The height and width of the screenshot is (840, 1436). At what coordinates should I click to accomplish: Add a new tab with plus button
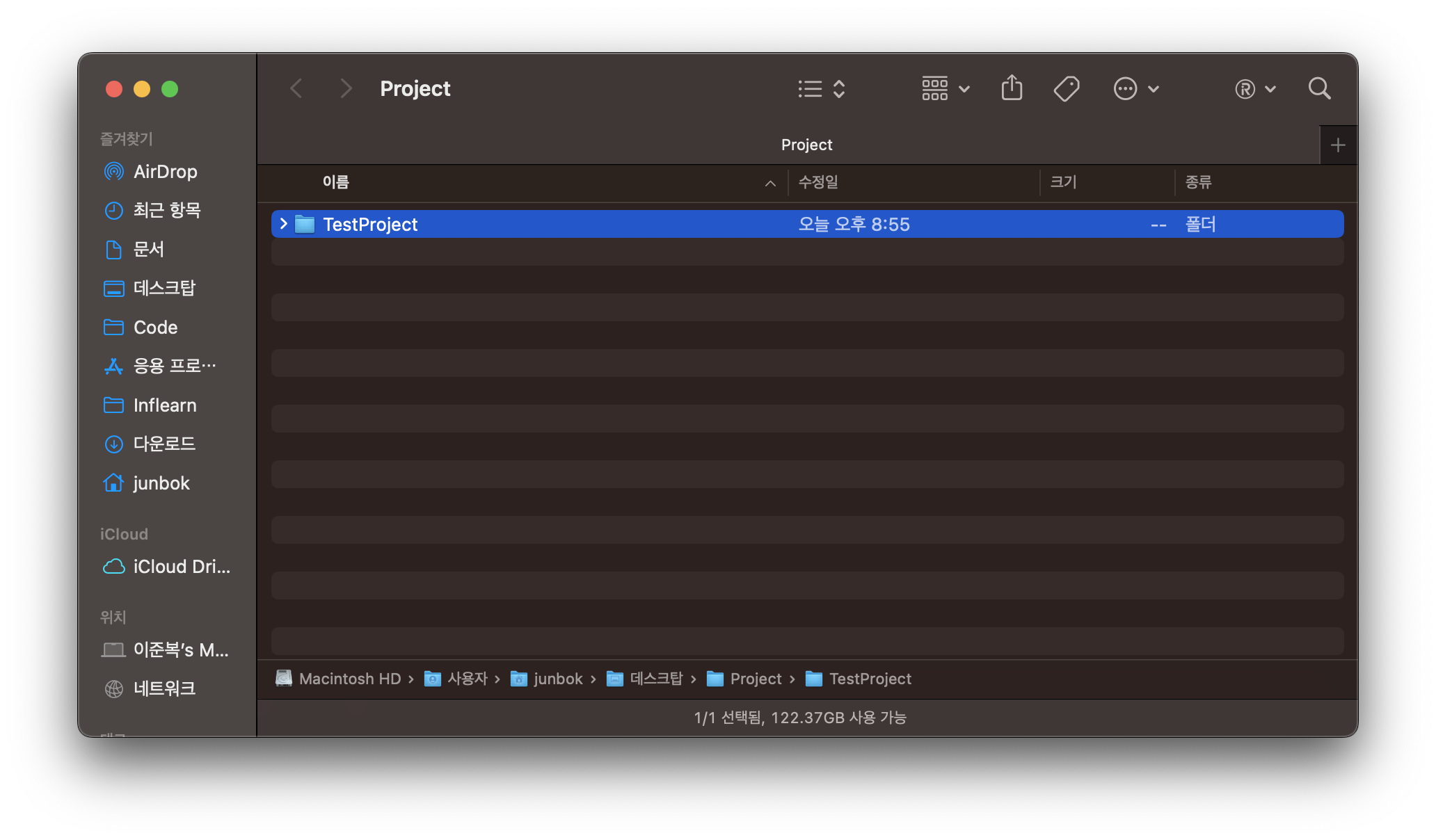(x=1337, y=145)
